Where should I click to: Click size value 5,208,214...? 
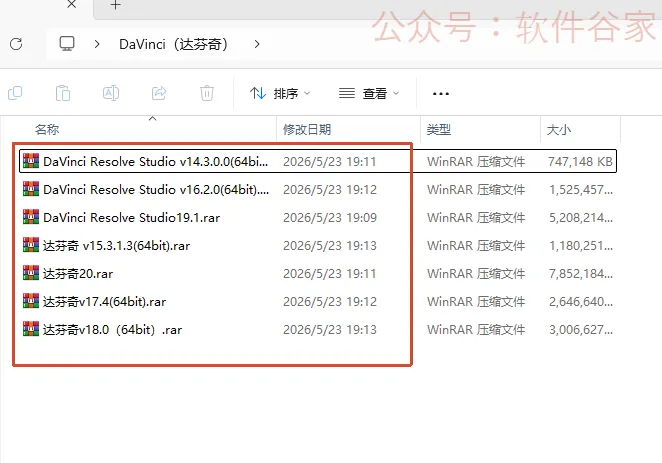point(581,218)
